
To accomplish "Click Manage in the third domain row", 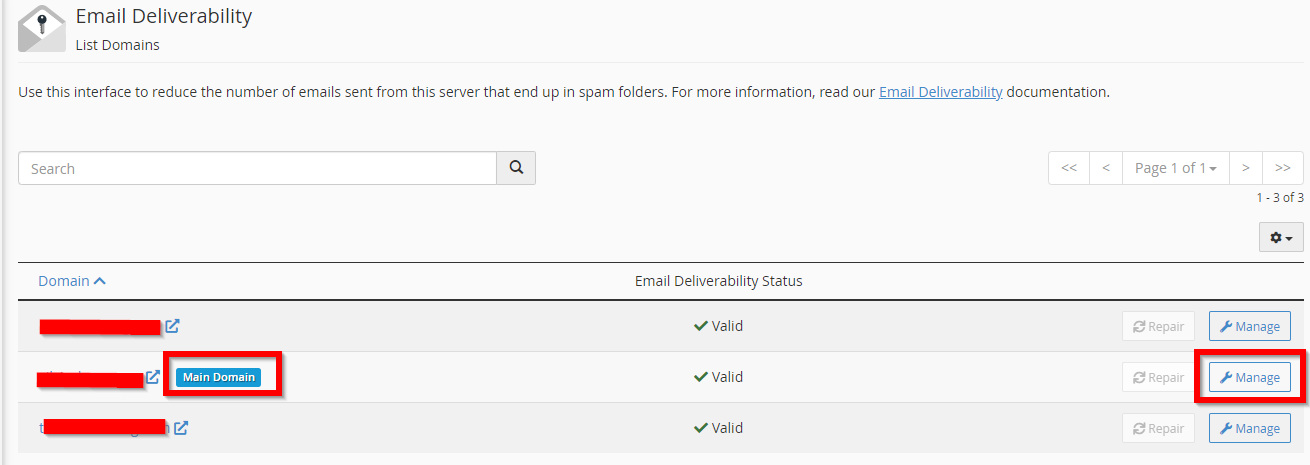I will [x=1250, y=428].
